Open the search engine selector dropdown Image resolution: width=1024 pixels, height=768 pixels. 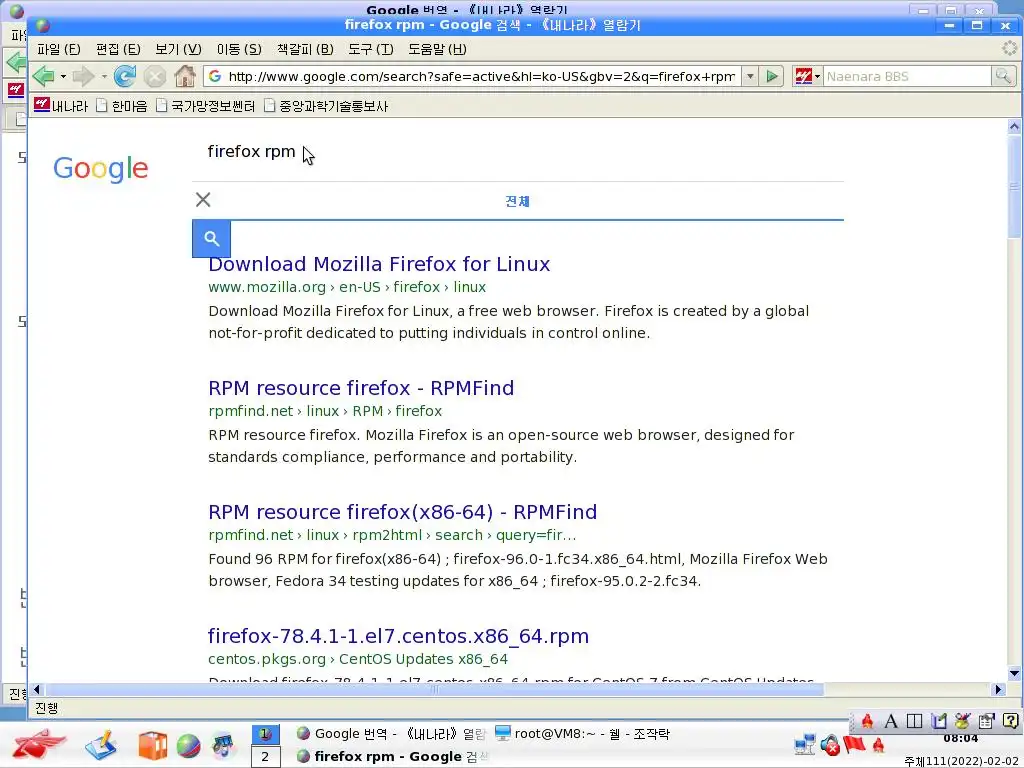click(x=808, y=76)
